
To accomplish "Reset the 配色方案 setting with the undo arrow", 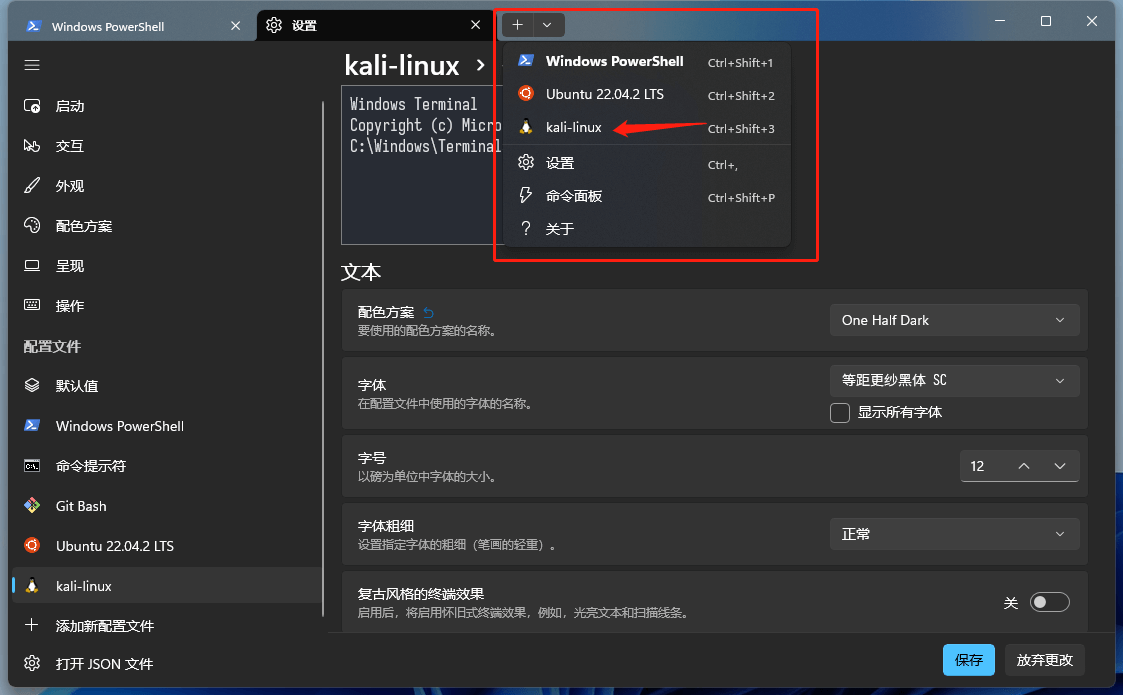I will pos(428,311).
